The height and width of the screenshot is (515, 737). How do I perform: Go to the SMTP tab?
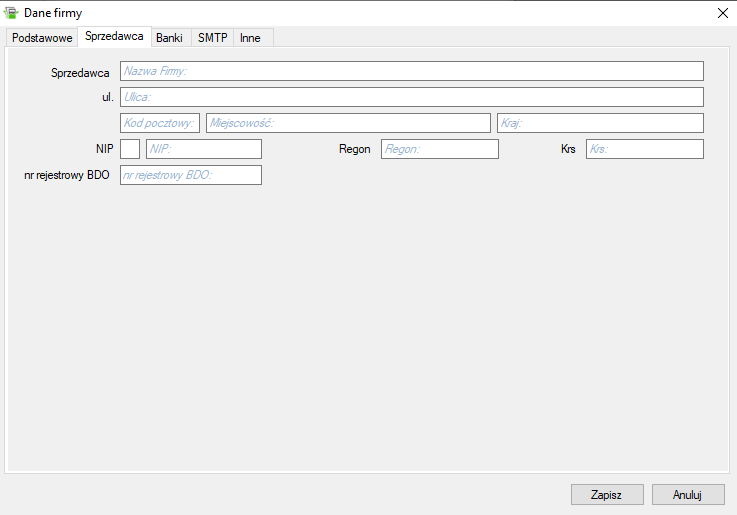tap(212, 38)
